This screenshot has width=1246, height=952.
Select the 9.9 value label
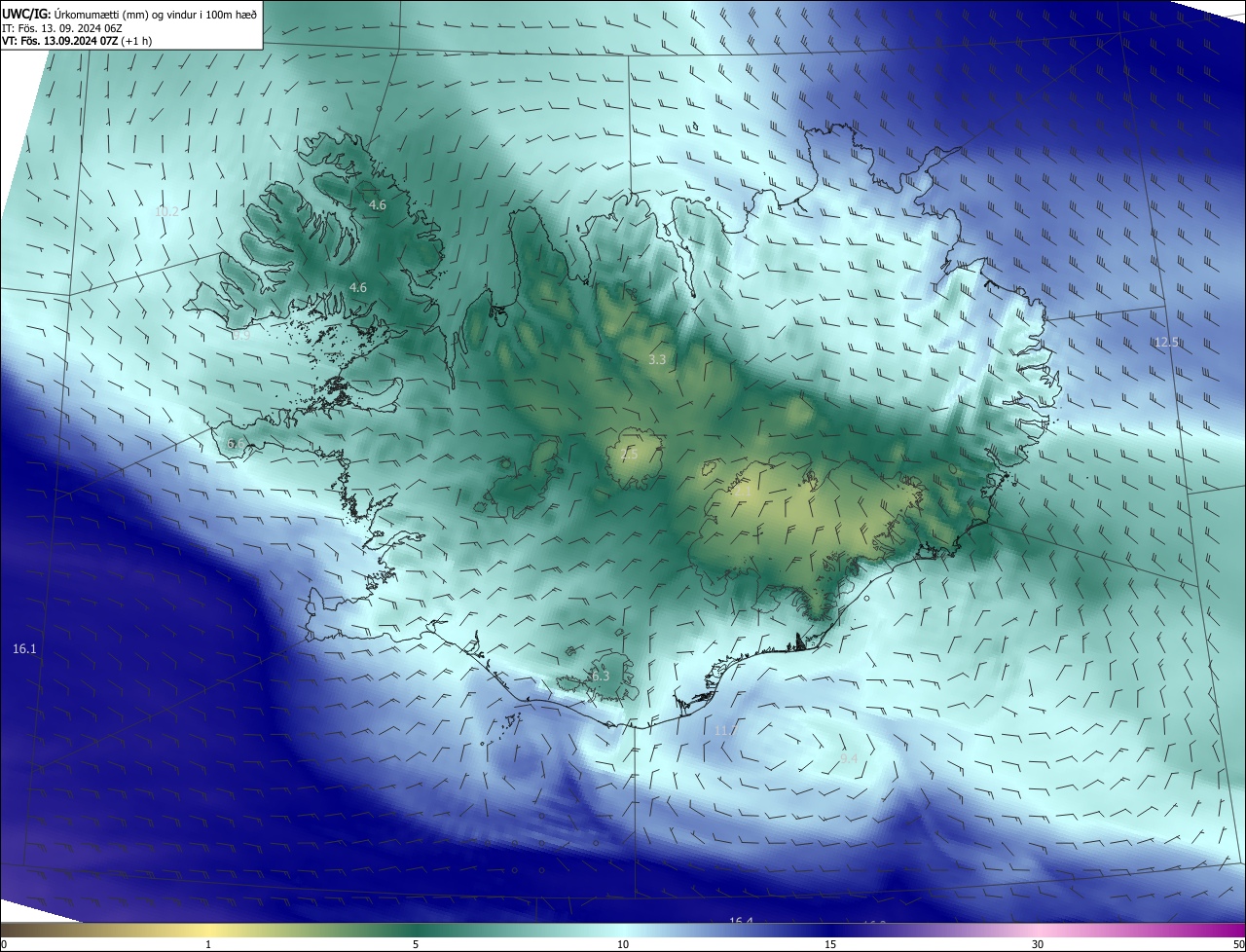[x=241, y=334]
